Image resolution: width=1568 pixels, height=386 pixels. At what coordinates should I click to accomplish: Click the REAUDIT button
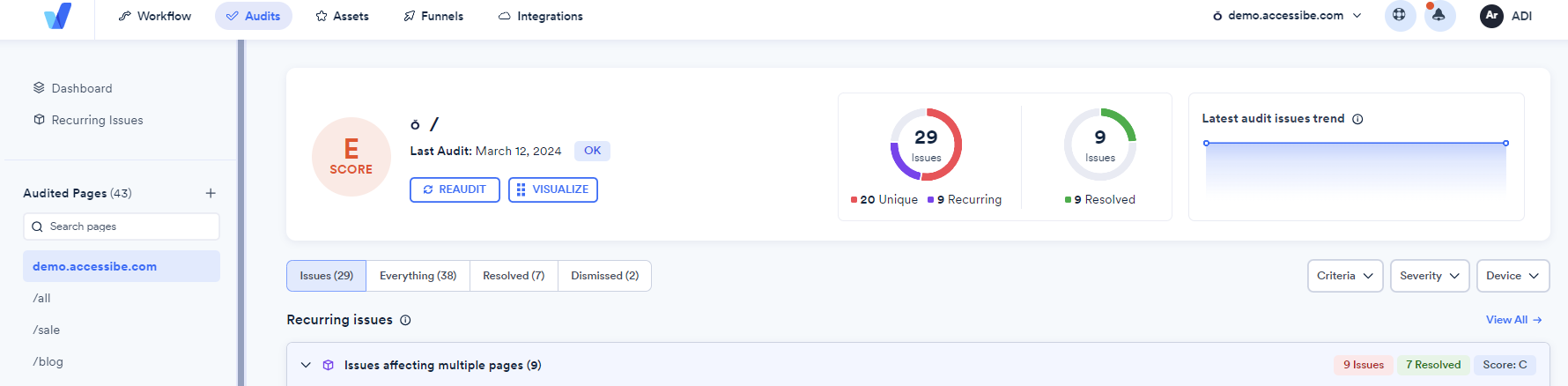coord(455,189)
